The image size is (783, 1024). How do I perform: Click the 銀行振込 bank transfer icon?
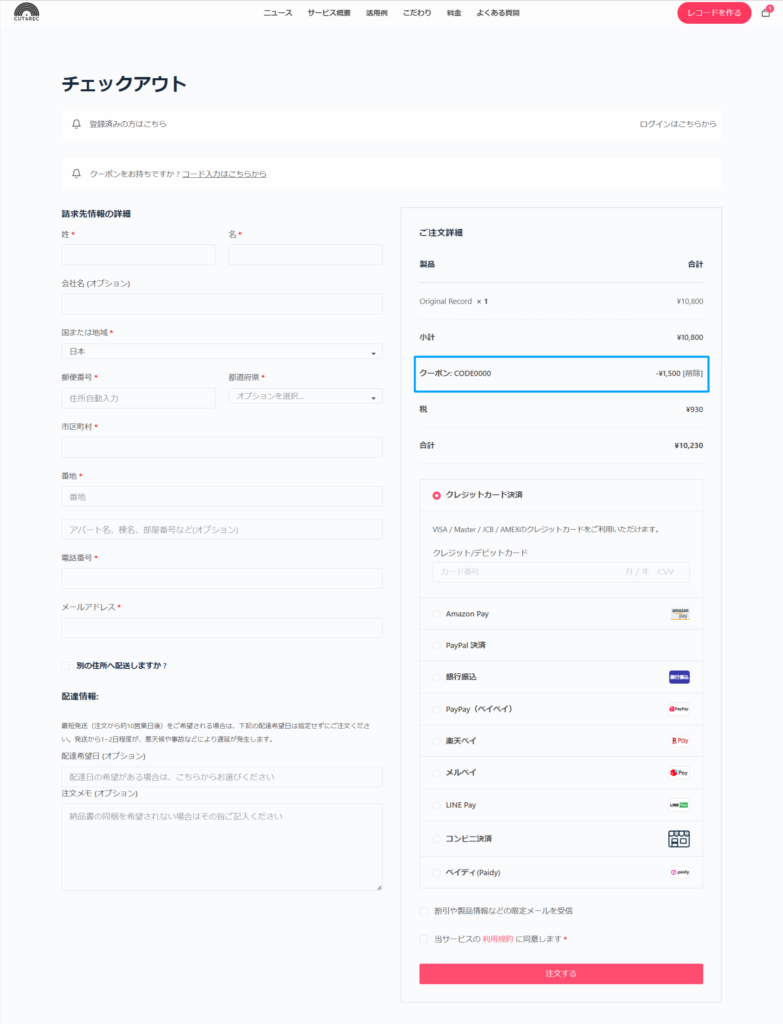pos(680,677)
